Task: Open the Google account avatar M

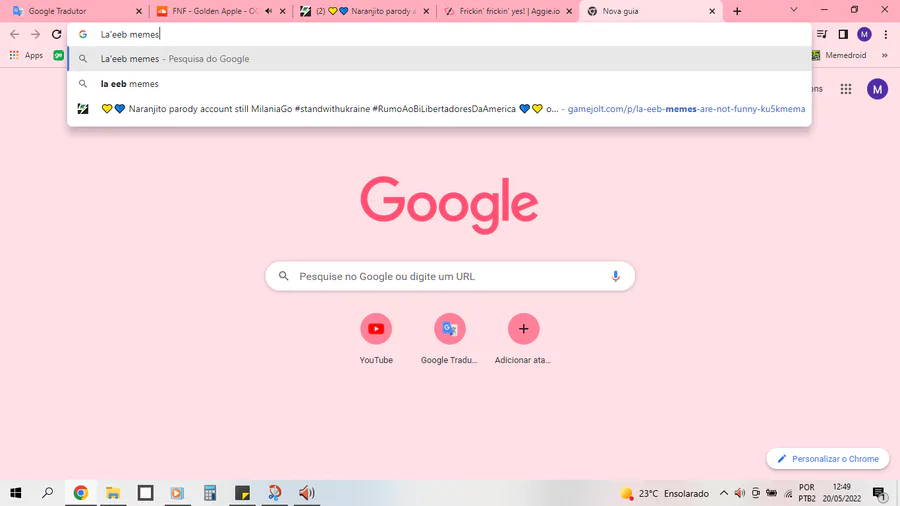Action: pos(877,89)
